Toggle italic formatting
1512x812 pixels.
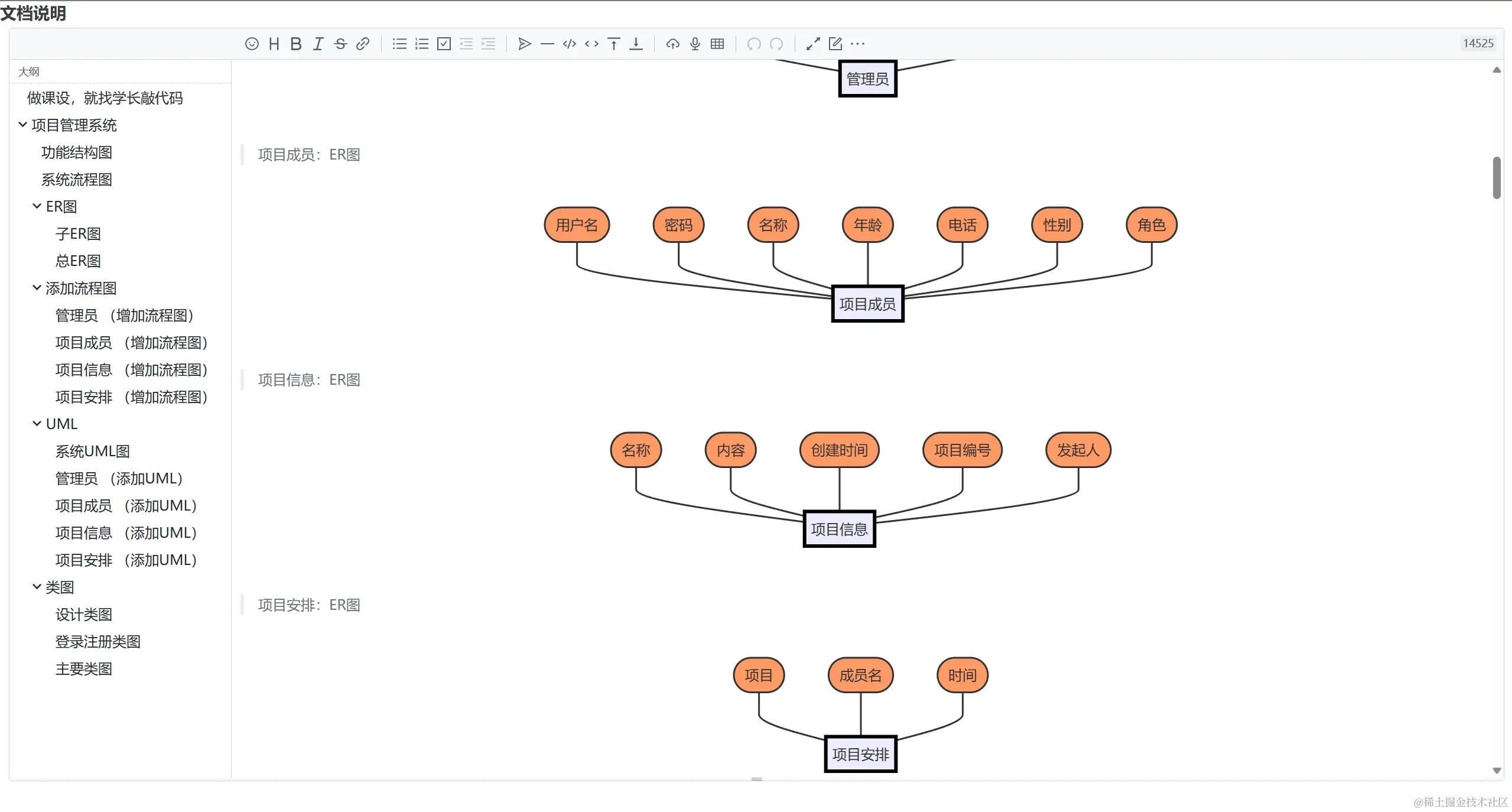(x=318, y=44)
